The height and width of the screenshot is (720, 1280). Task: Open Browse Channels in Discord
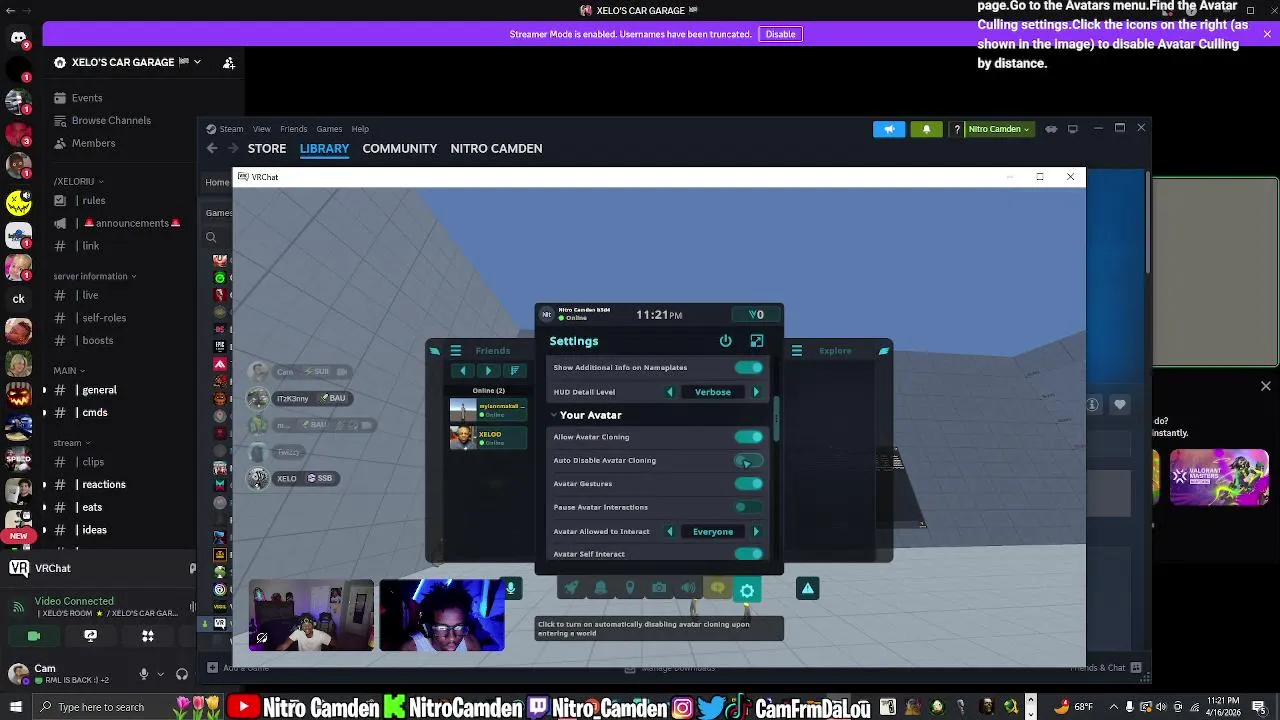(111, 120)
